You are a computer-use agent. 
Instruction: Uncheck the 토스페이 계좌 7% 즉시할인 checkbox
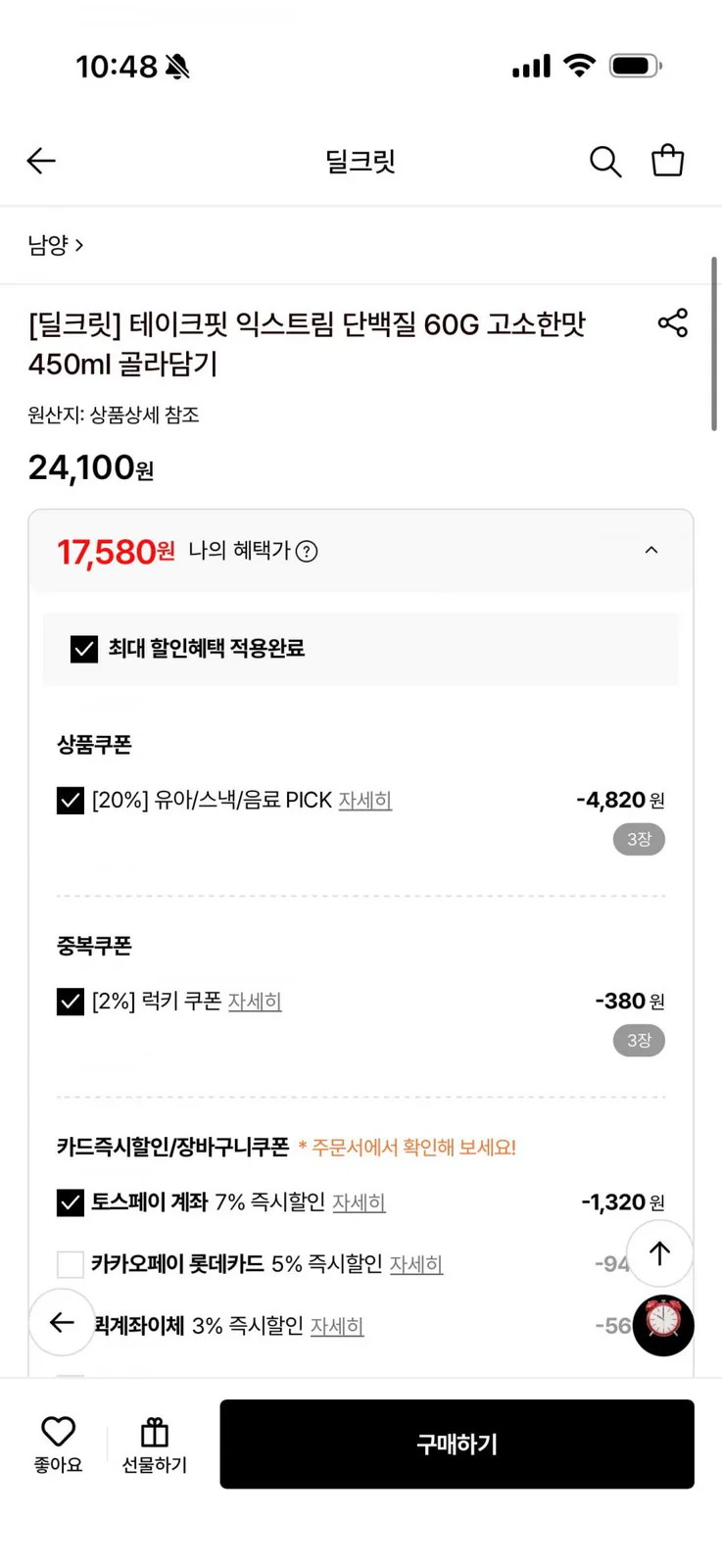tap(71, 1202)
